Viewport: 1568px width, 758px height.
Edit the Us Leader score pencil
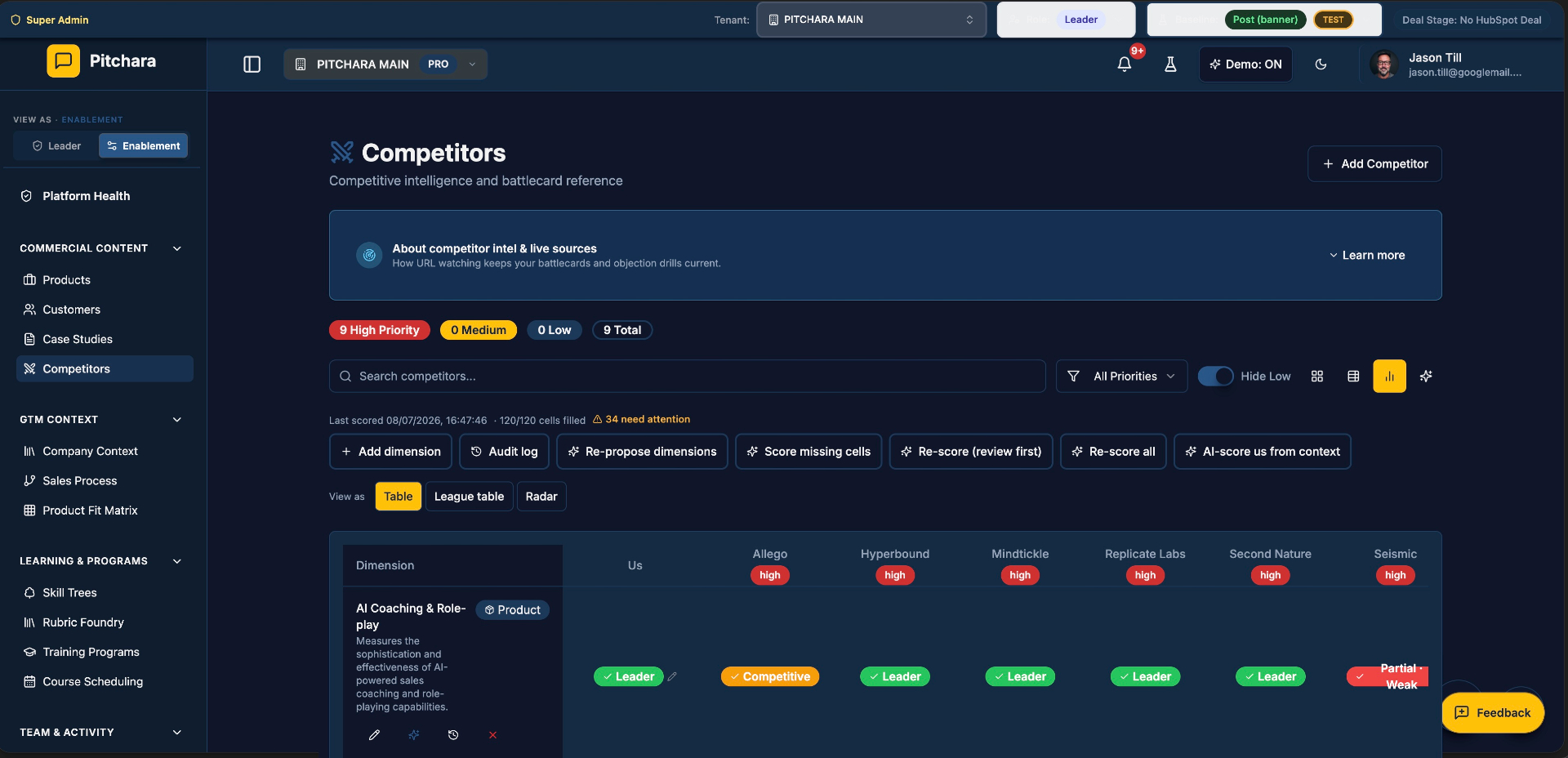point(672,676)
